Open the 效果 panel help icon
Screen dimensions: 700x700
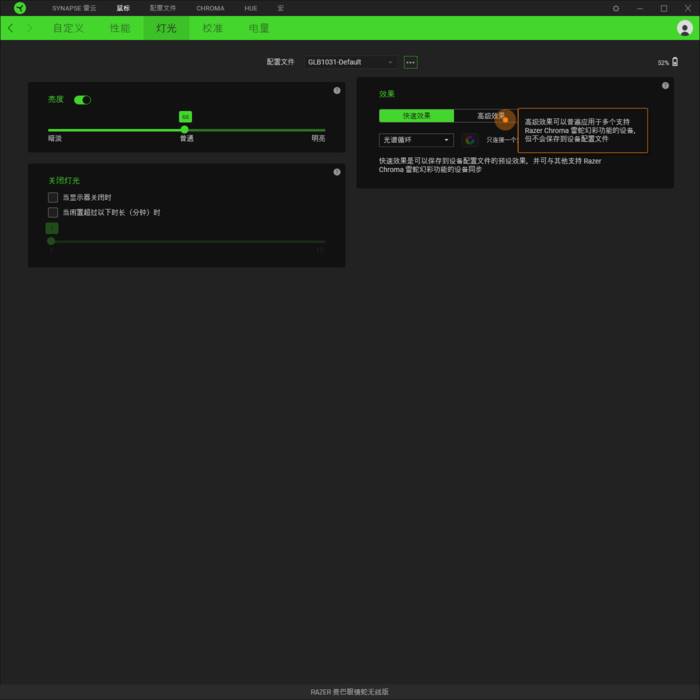[x=665, y=86]
